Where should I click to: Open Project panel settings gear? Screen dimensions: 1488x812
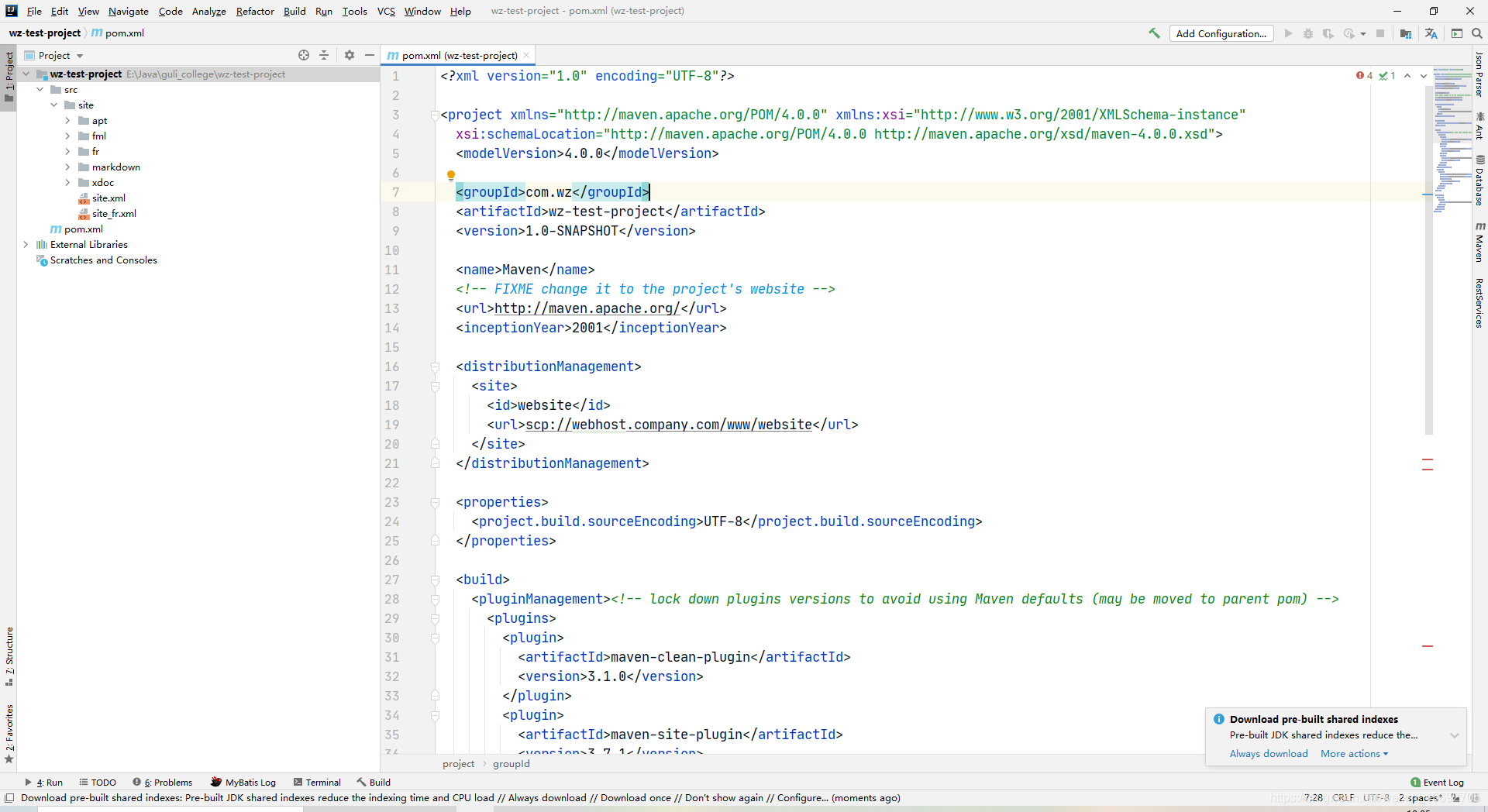pyautogui.click(x=350, y=55)
